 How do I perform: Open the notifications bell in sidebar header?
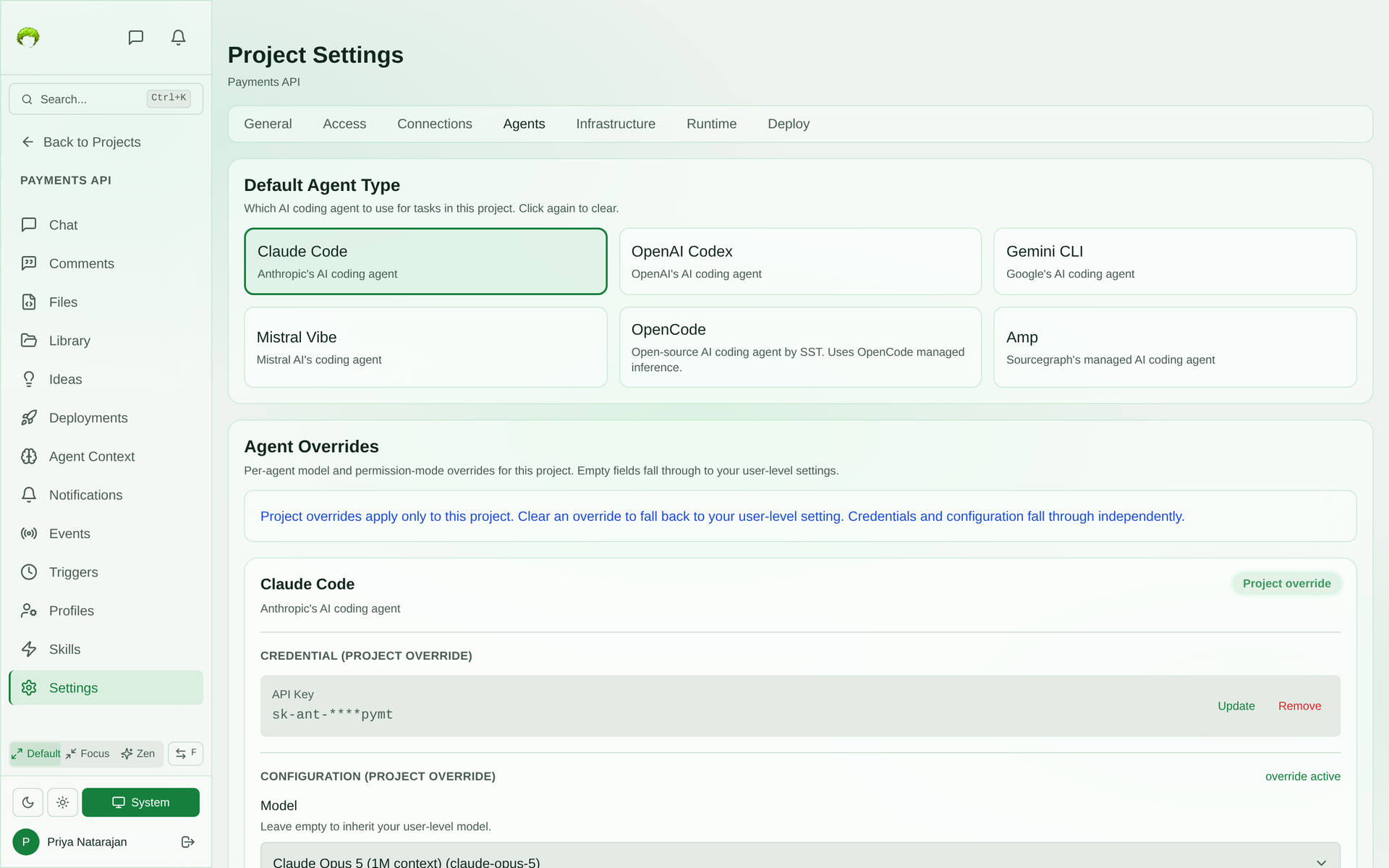[x=179, y=37]
